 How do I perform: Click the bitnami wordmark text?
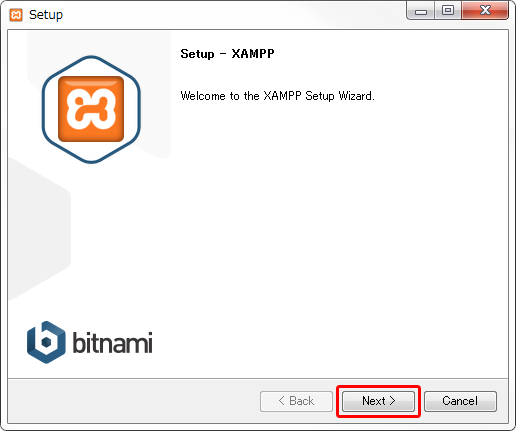(113, 342)
